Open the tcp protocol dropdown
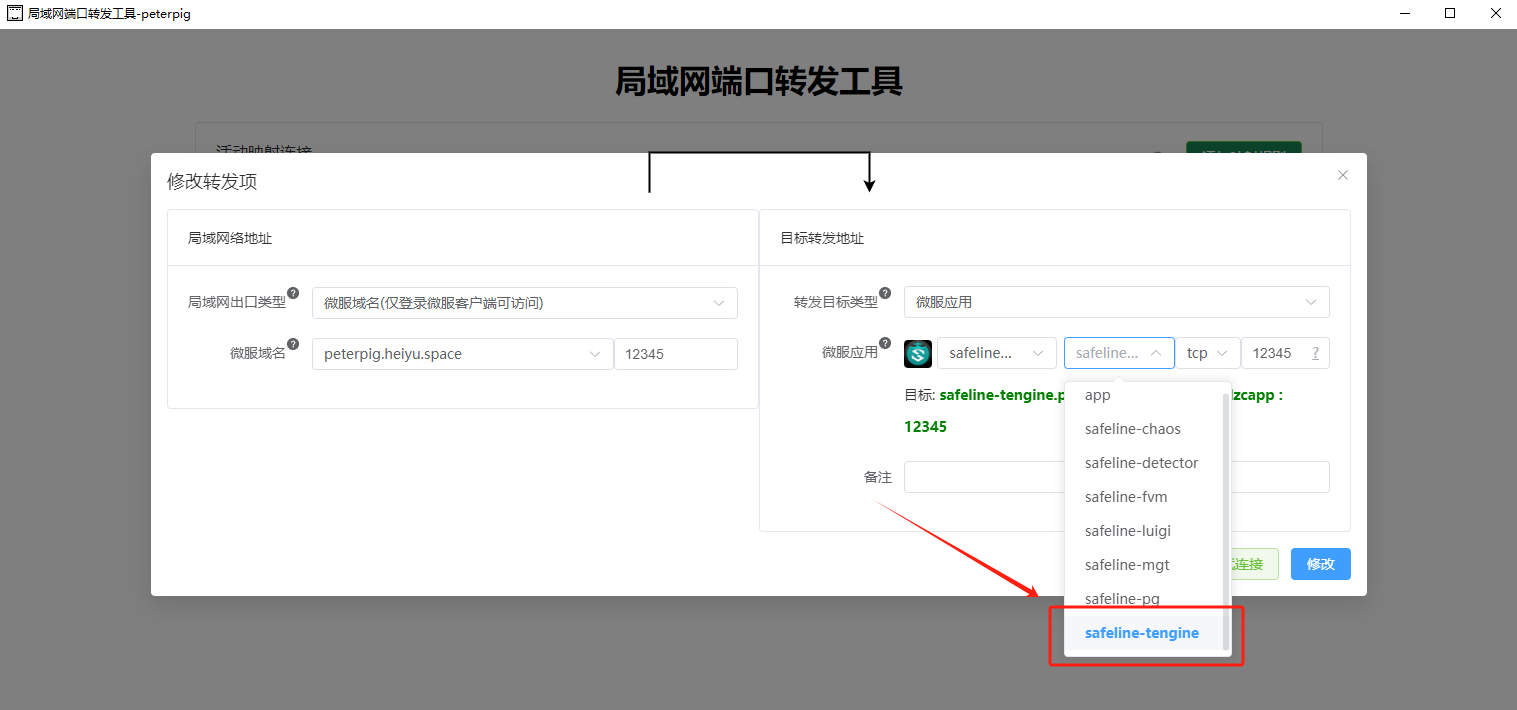Image resolution: width=1517 pixels, height=710 pixels. [1208, 353]
